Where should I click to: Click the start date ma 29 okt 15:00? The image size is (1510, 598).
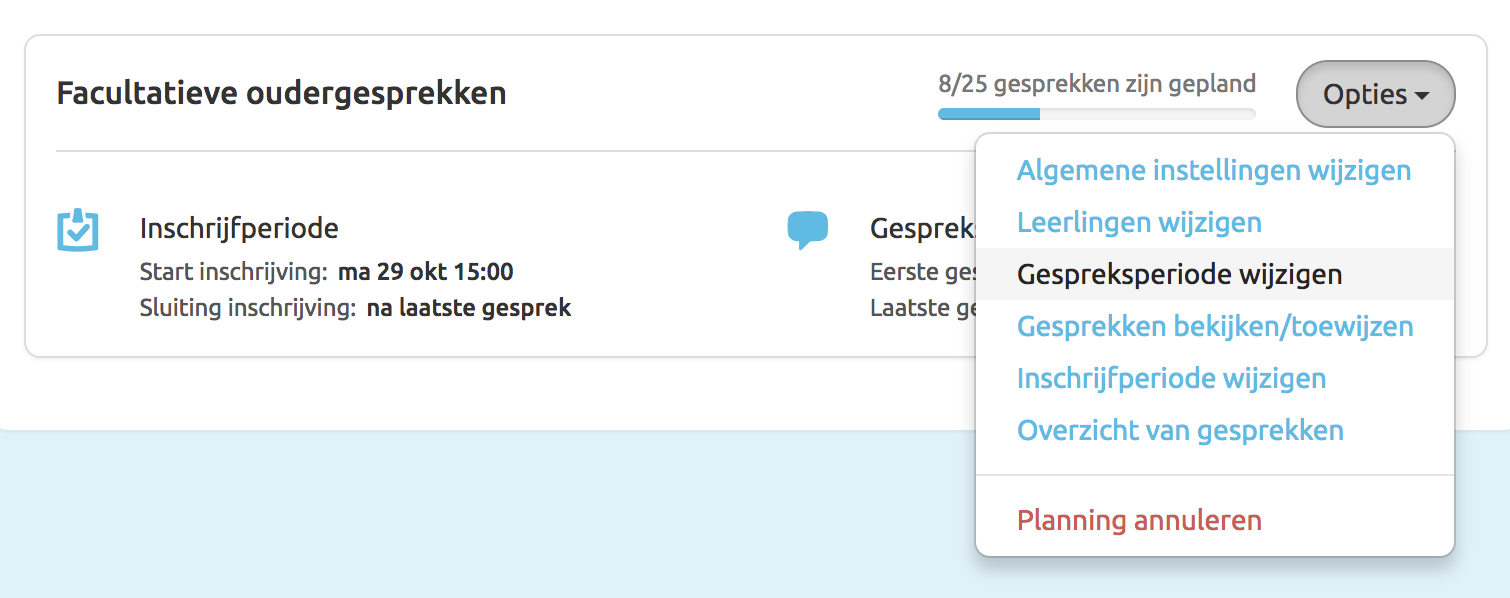[425, 272]
